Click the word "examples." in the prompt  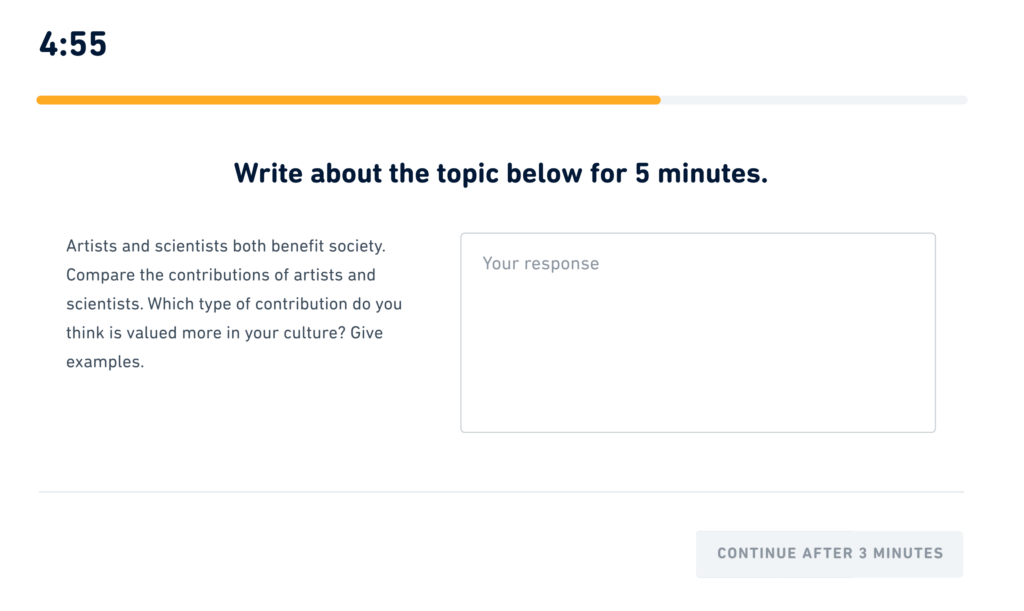(x=105, y=362)
